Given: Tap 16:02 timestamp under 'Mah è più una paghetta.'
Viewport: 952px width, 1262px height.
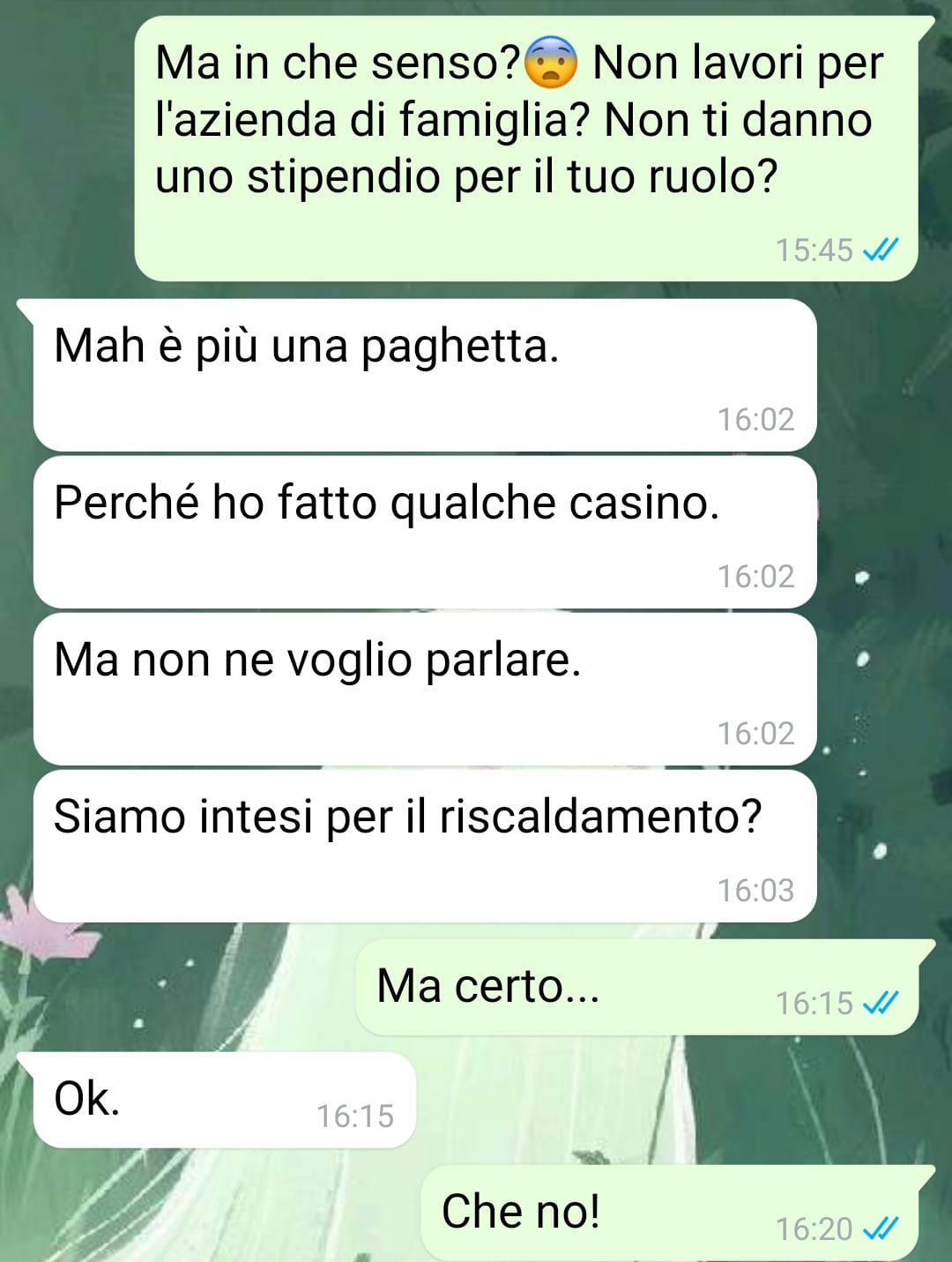Looking at the screenshot, I should tap(755, 420).
